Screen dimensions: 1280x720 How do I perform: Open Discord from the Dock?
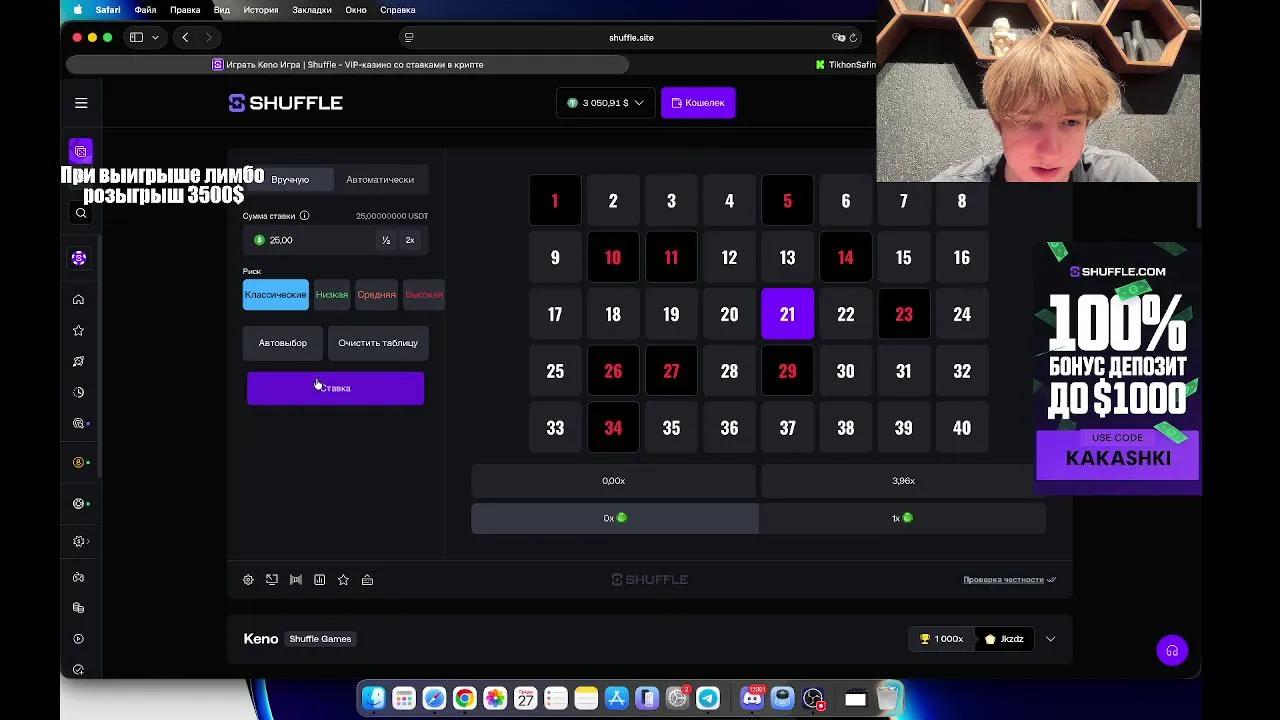tap(752, 698)
